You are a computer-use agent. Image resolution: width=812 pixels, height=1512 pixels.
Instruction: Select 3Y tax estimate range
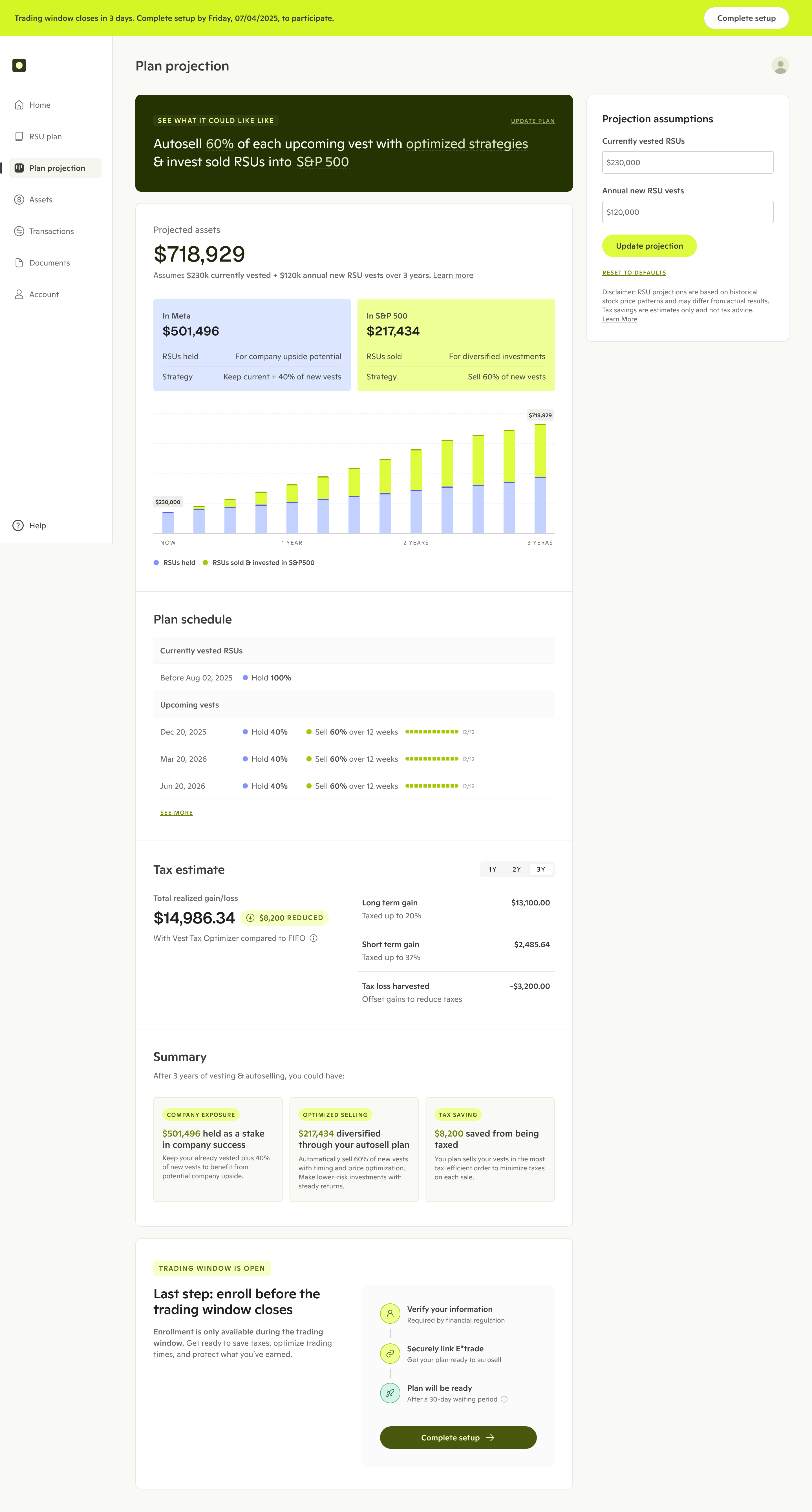coord(540,869)
